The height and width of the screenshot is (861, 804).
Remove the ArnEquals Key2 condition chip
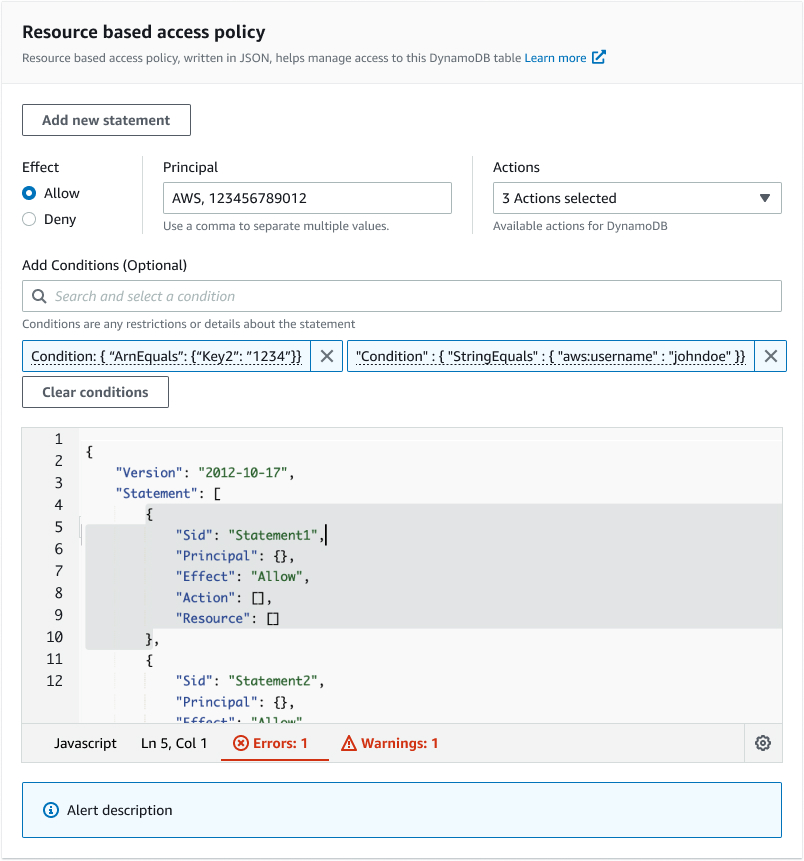coord(326,355)
